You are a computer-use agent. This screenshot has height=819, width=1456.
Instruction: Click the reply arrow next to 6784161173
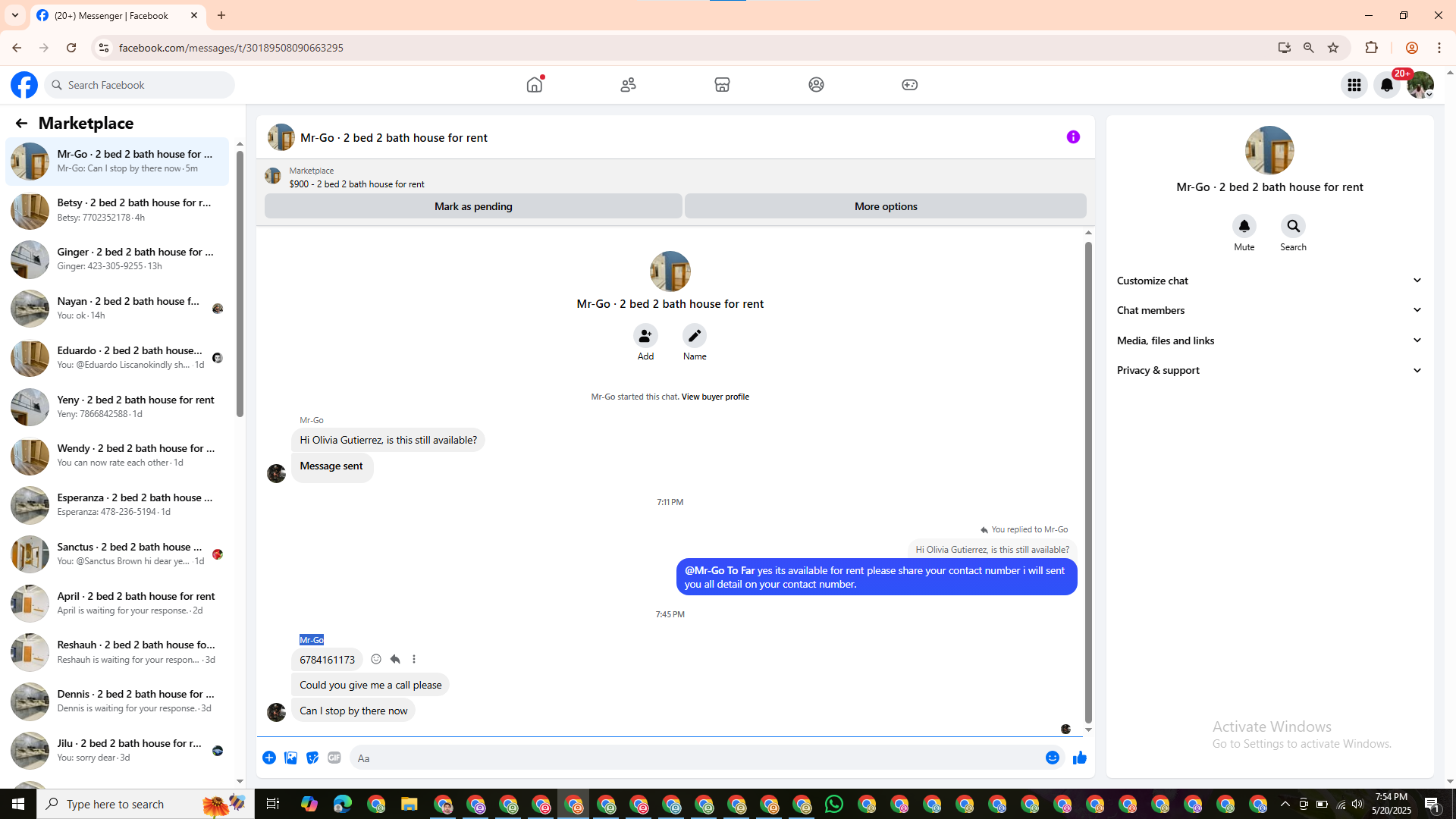point(395,659)
